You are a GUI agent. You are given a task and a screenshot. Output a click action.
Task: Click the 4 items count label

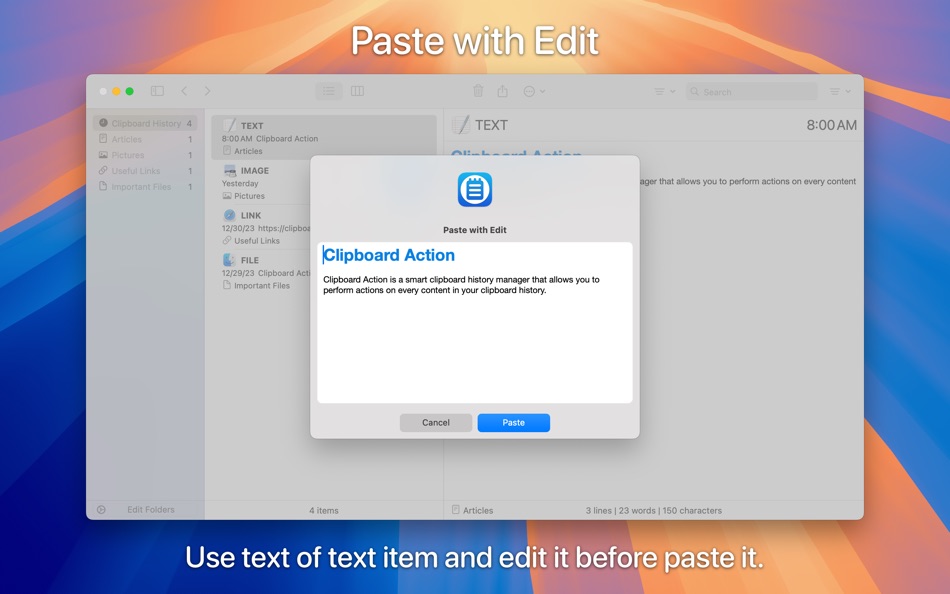[x=324, y=510]
